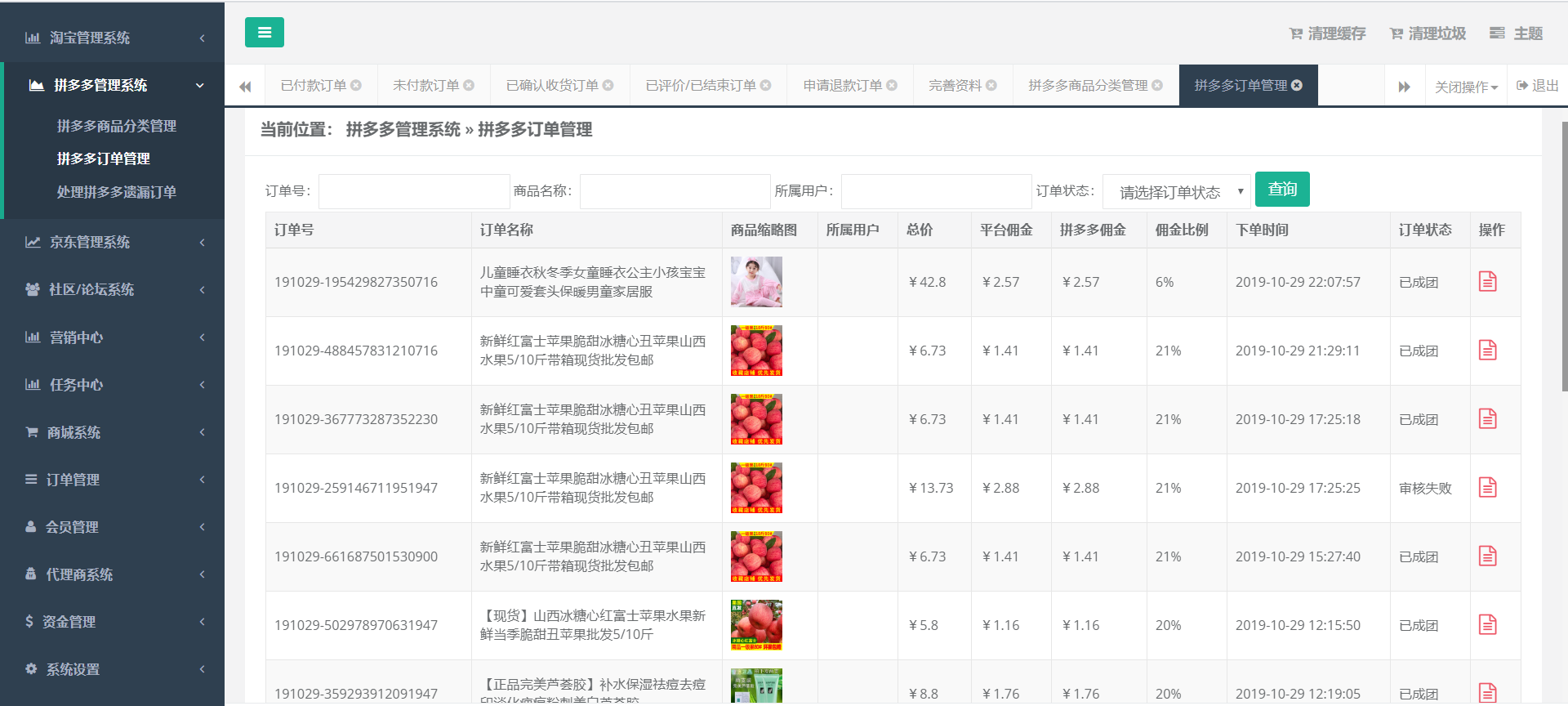The height and width of the screenshot is (706, 1568).
Task: Close the 拼多多订单管理 tab
Action: point(1297,85)
